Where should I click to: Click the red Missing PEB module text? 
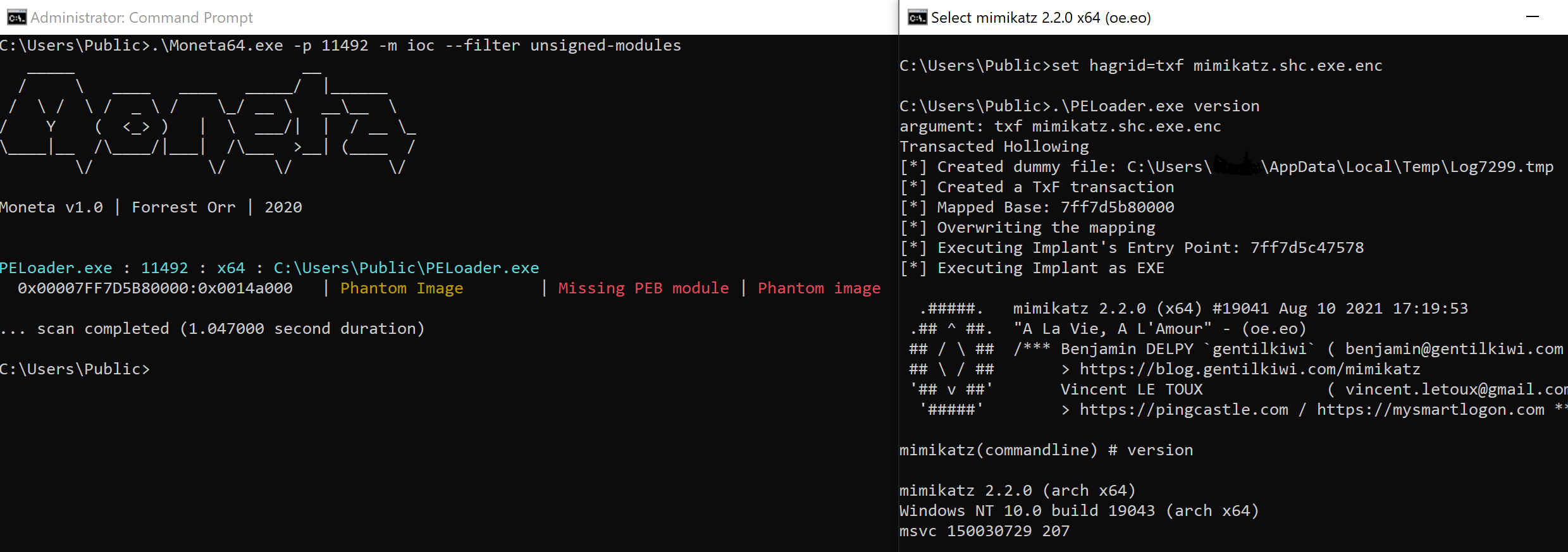click(643, 288)
